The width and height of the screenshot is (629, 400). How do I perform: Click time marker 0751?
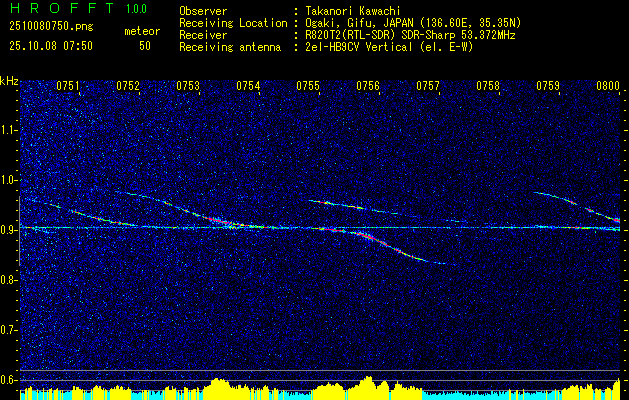point(68,86)
